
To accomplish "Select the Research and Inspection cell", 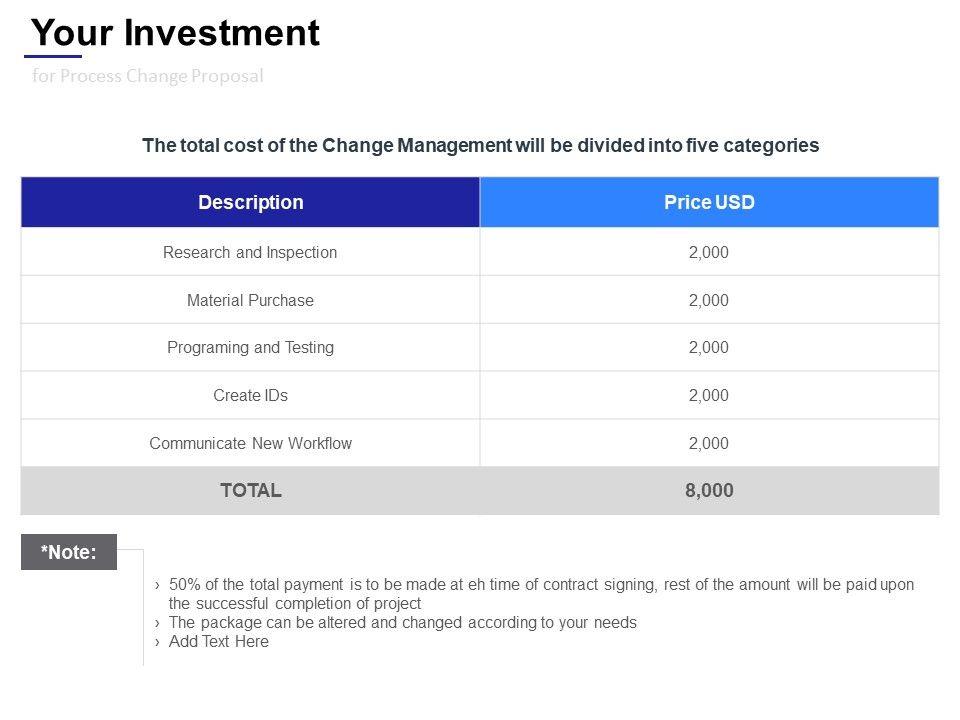I will pyautogui.click(x=250, y=252).
